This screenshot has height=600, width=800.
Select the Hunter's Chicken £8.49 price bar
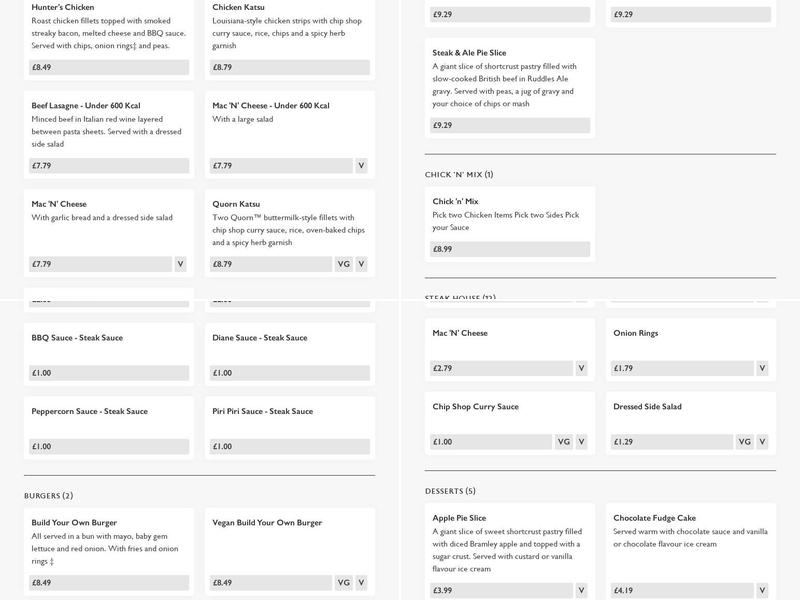[x=109, y=68]
